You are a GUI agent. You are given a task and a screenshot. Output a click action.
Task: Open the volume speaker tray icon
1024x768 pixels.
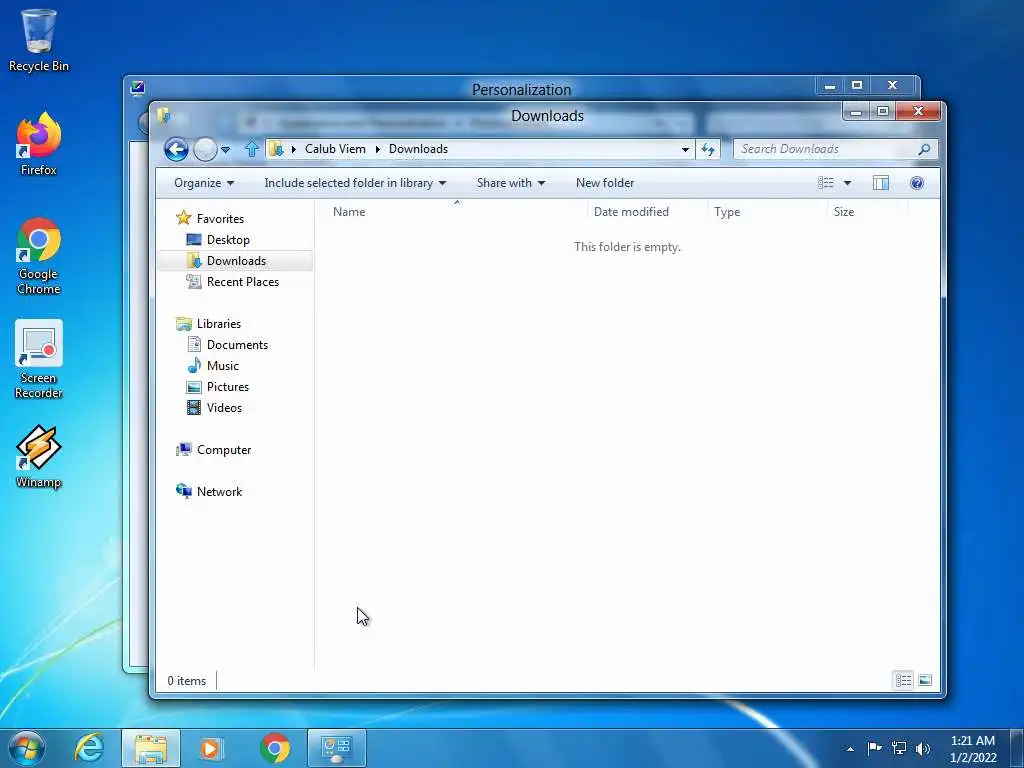pyautogui.click(x=923, y=748)
